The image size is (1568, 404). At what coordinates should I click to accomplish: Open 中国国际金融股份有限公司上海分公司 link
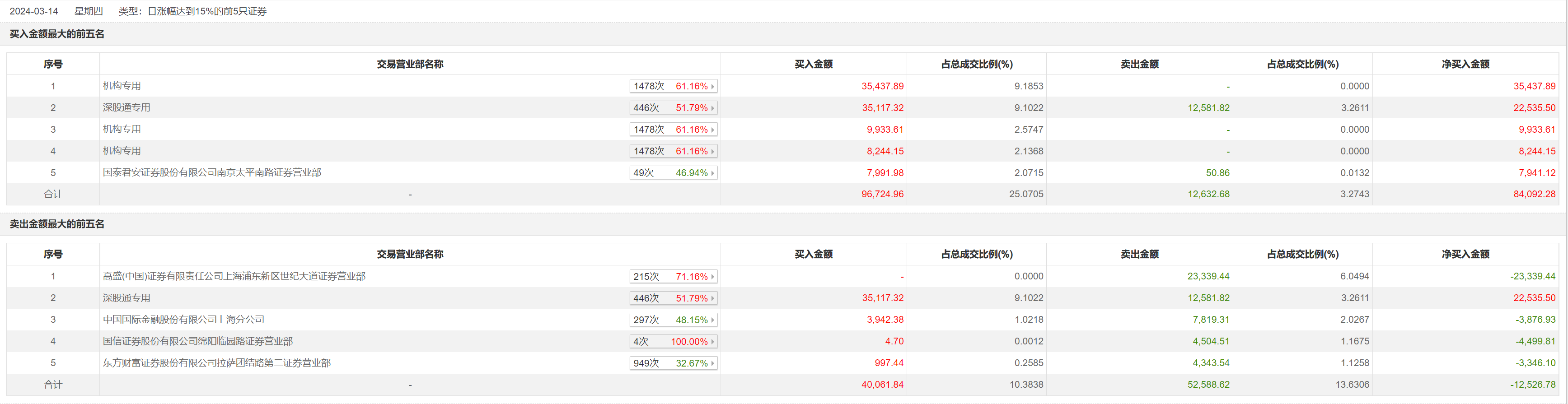click(x=183, y=320)
